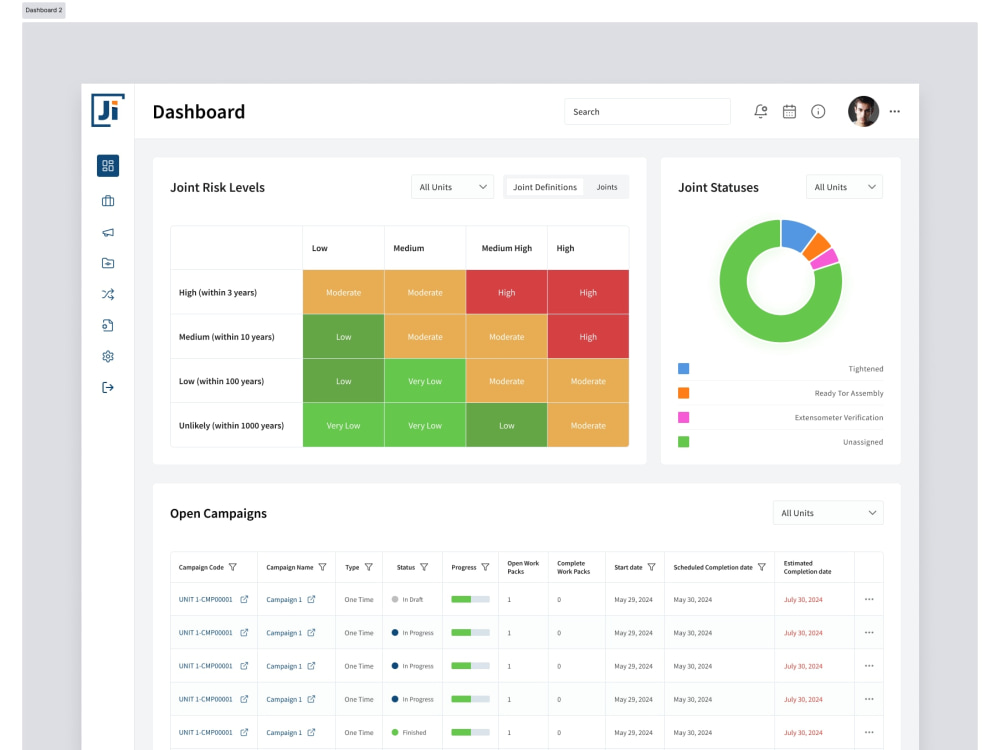Filter by Campaign Code column
Image resolution: width=1000 pixels, height=750 pixels.
[233, 567]
